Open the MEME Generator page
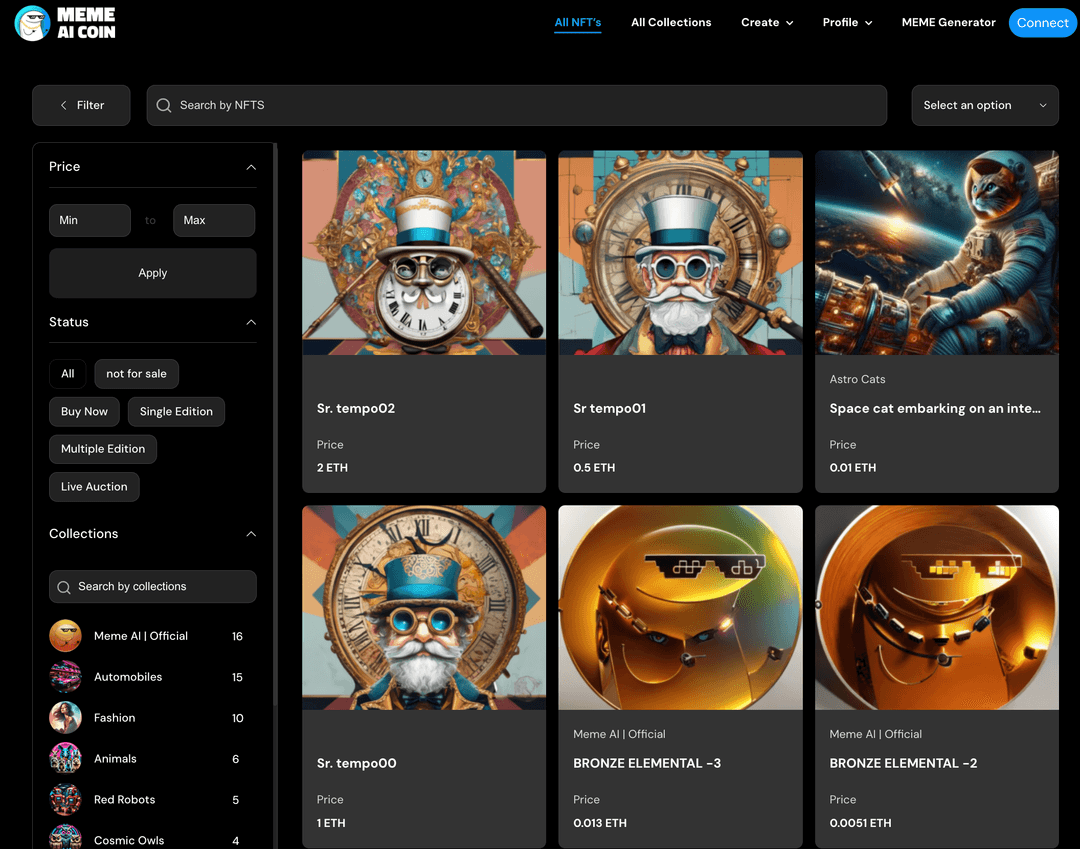Screen dimensions: 1080x849 pyautogui.click(x=948, y=22)
